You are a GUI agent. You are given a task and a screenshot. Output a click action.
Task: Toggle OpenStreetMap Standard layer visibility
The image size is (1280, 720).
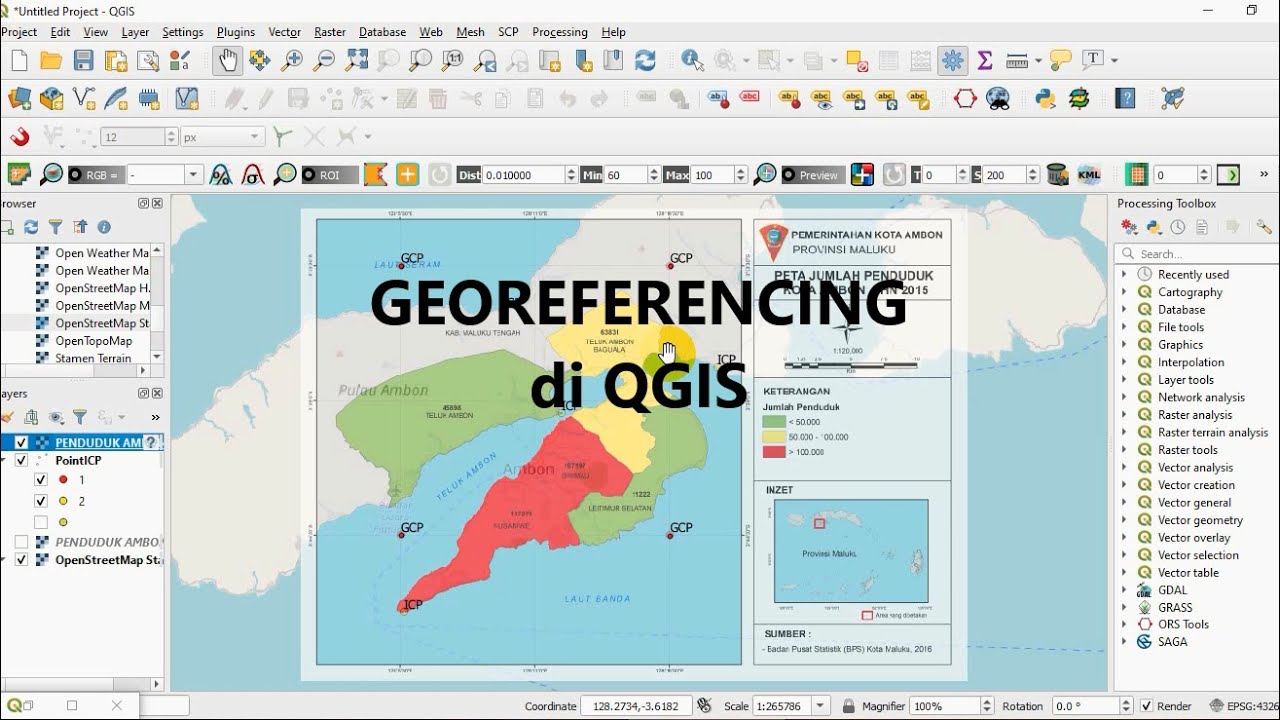(x=21, y=560)
